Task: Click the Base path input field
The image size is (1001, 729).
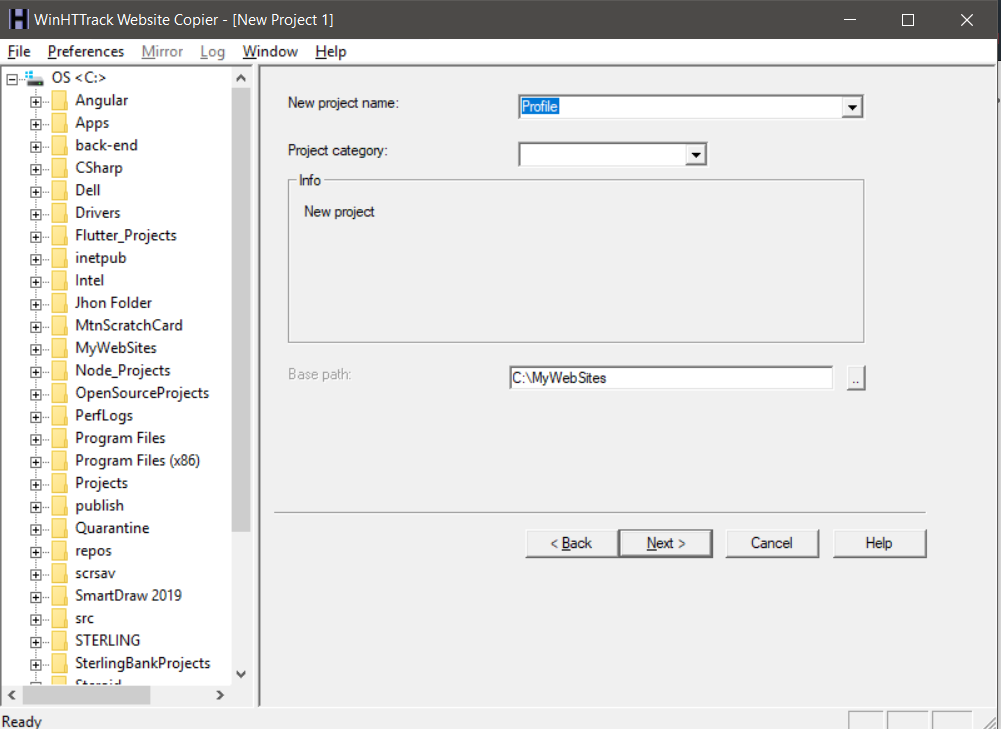Action: tap(671, 378)
